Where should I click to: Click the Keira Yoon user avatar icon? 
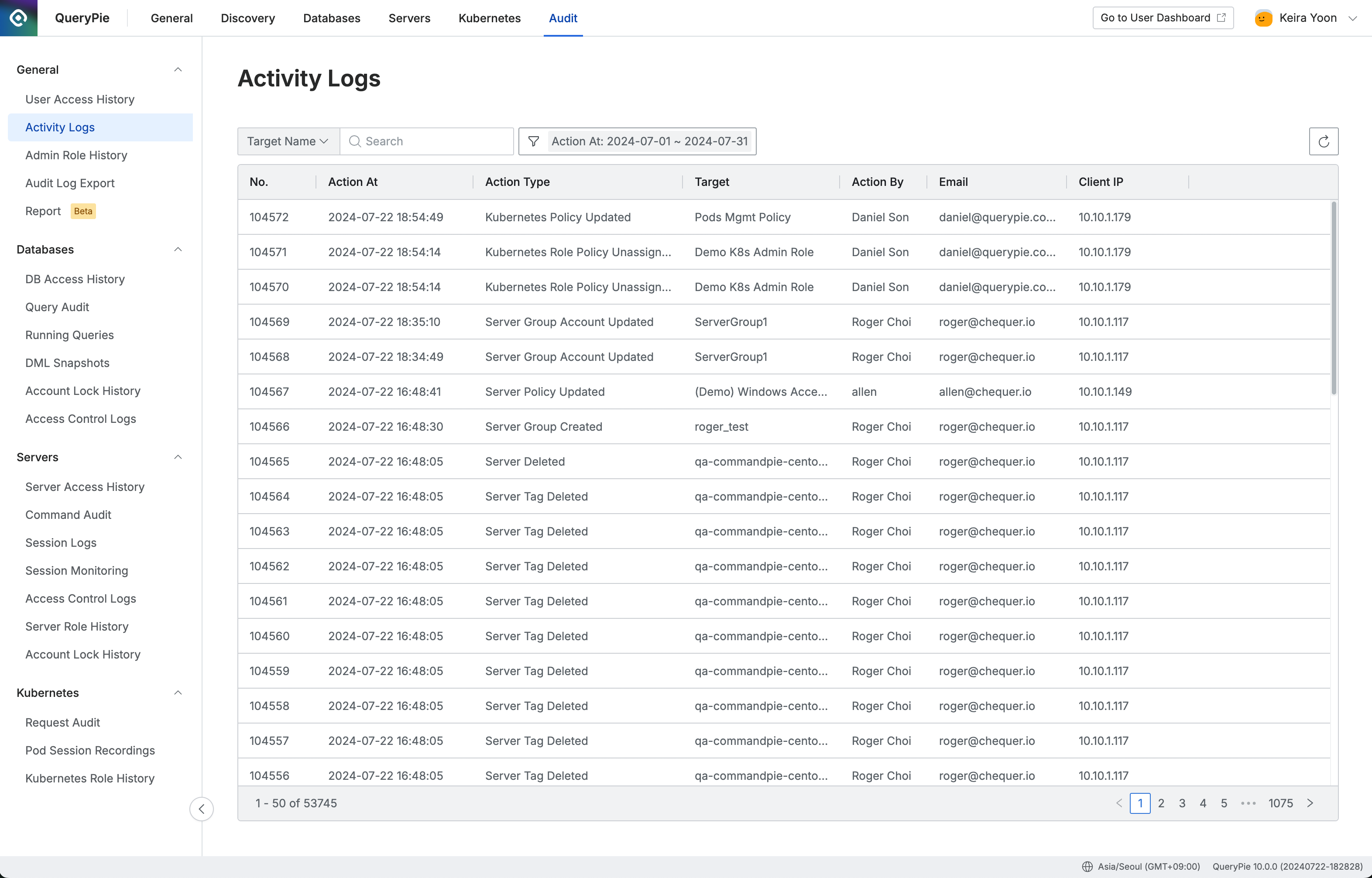pos(1263,18)
